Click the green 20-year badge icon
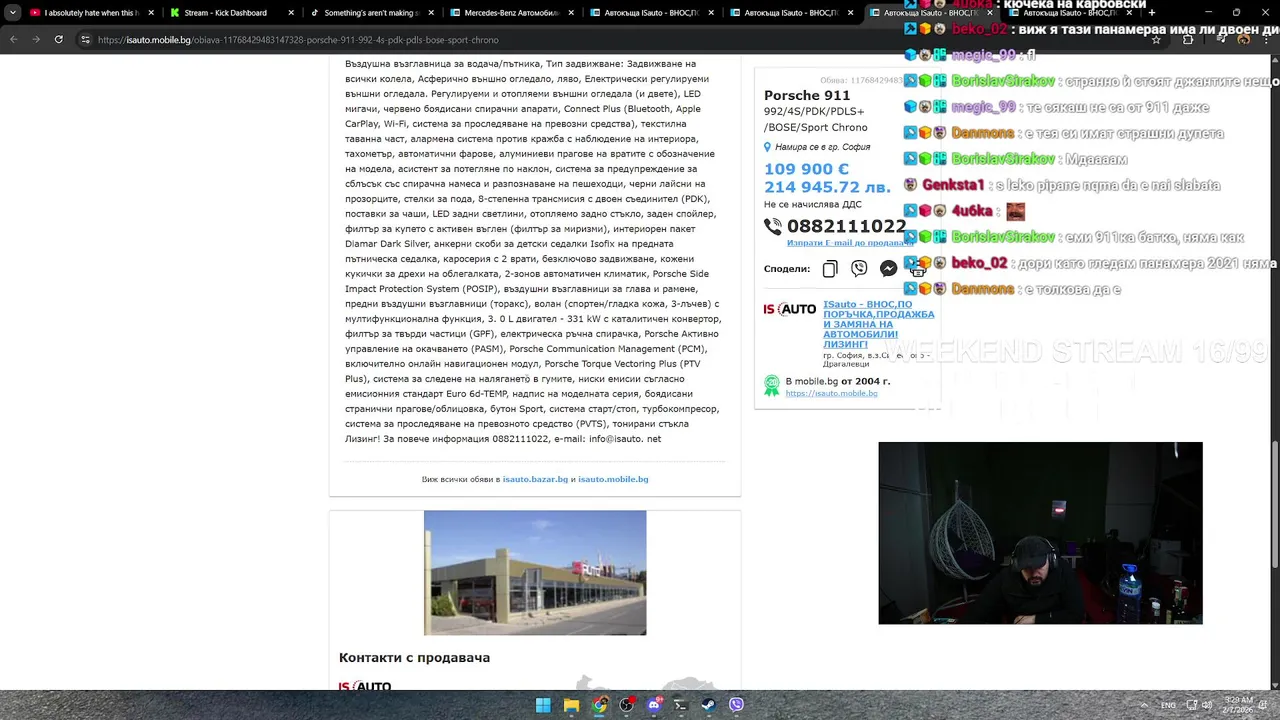Viewport: 1280px width, 720px height. point(772,386)
